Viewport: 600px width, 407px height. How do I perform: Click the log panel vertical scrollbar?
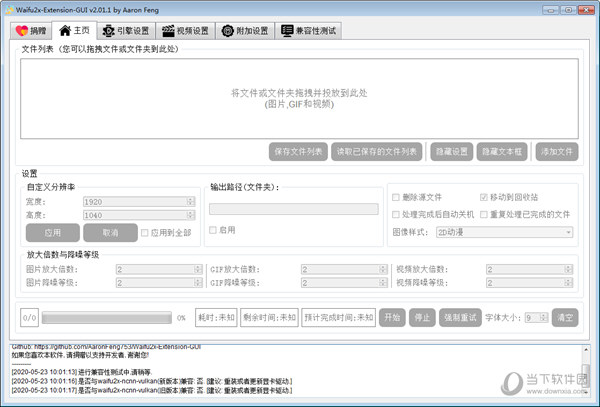pyautogui.click(x=586, y=370)
